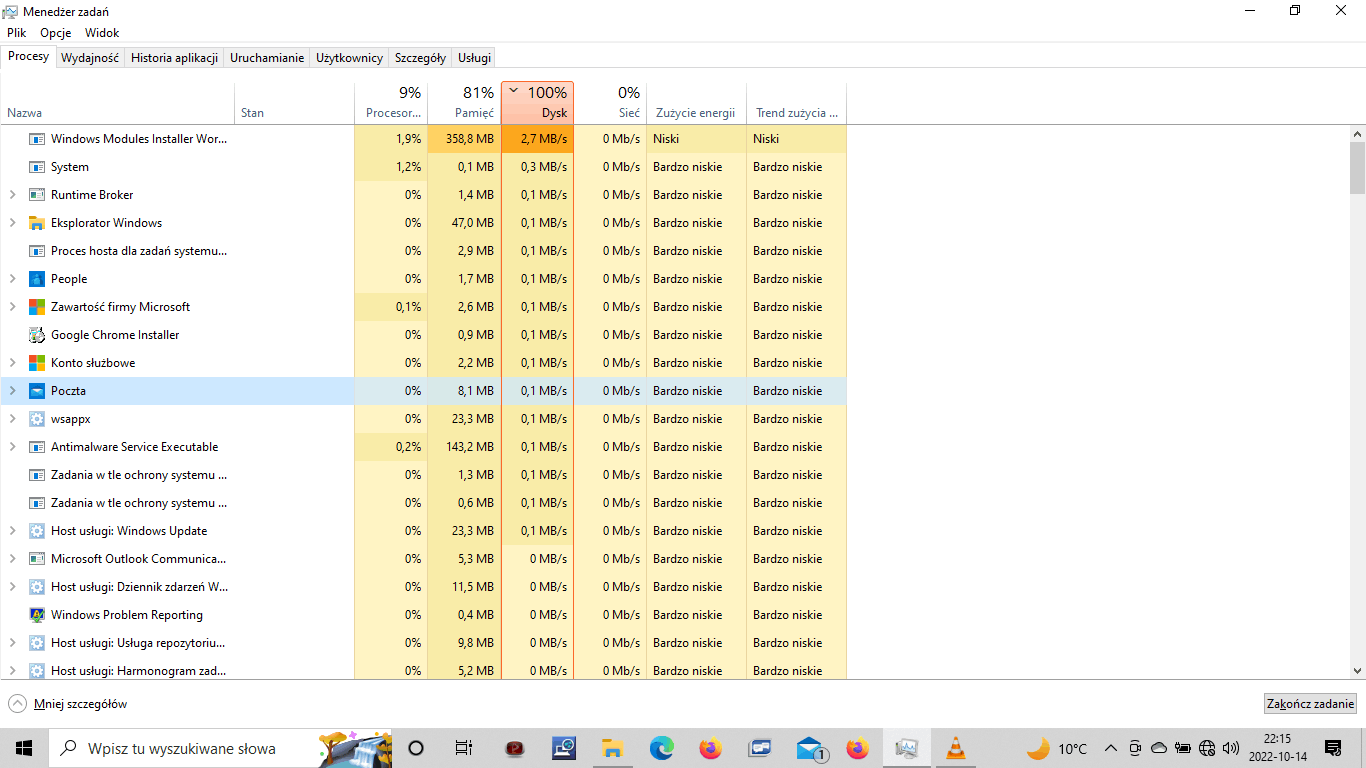Screen dimensions: 1366x768
Task: Click the volume speaker tray icon
Action: [x=1231, y=748]
